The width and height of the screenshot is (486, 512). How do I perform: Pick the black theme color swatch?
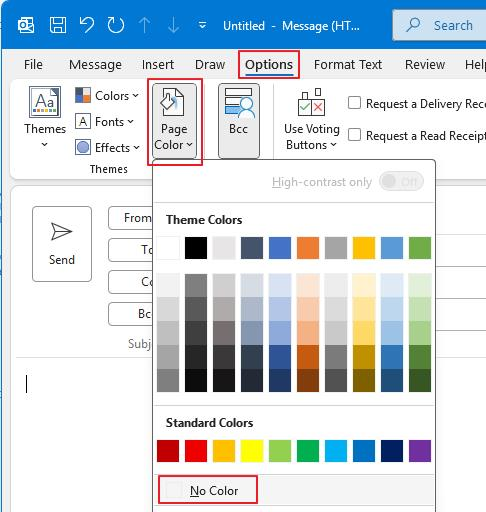click(x=196, y=248)
